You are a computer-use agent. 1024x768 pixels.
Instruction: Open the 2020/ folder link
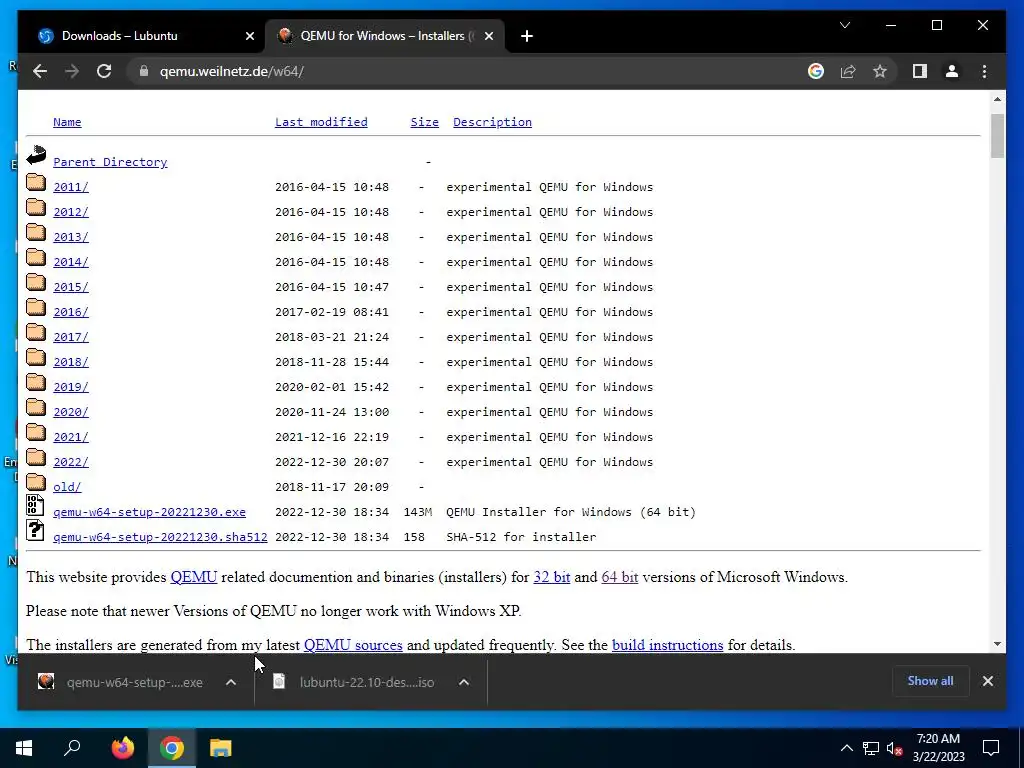click(x=71, y=412)
